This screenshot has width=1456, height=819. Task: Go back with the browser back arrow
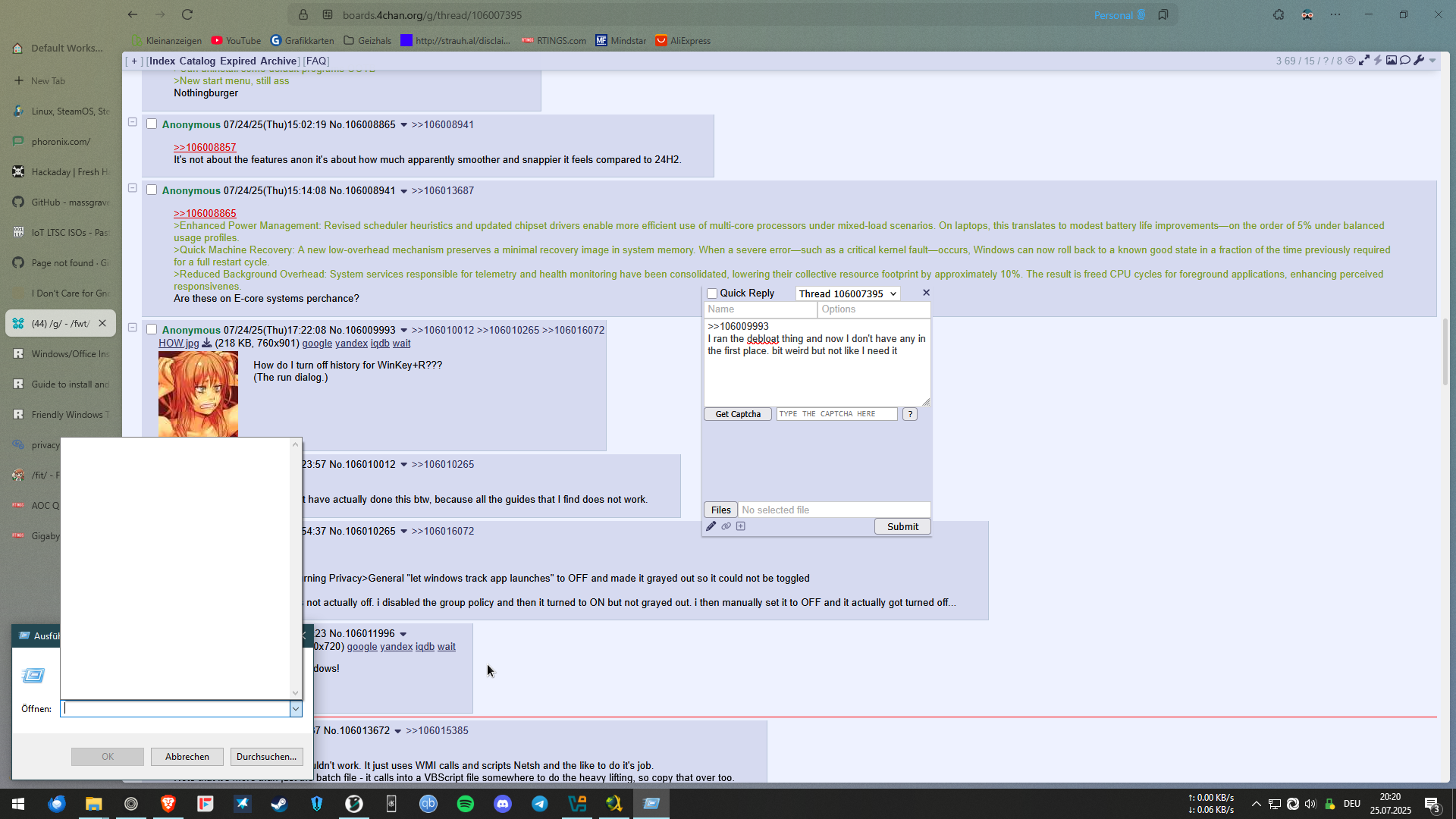click(133, 14)
